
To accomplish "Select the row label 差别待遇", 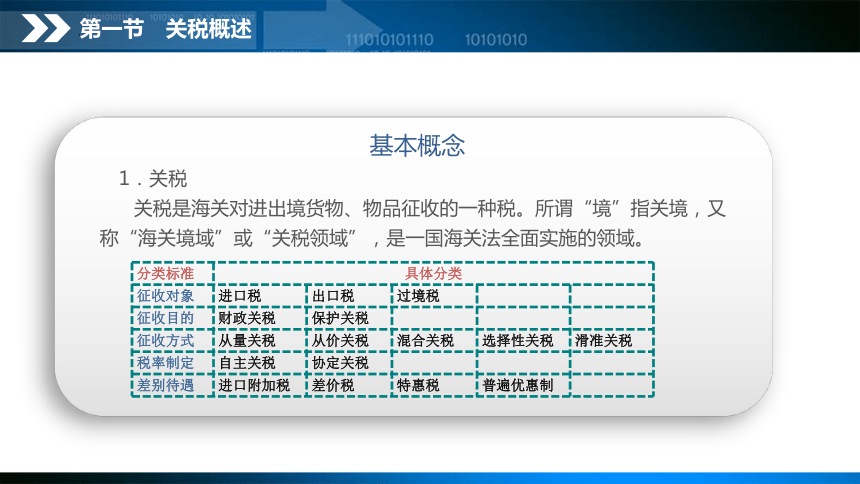I will click(x=165, y=385).
